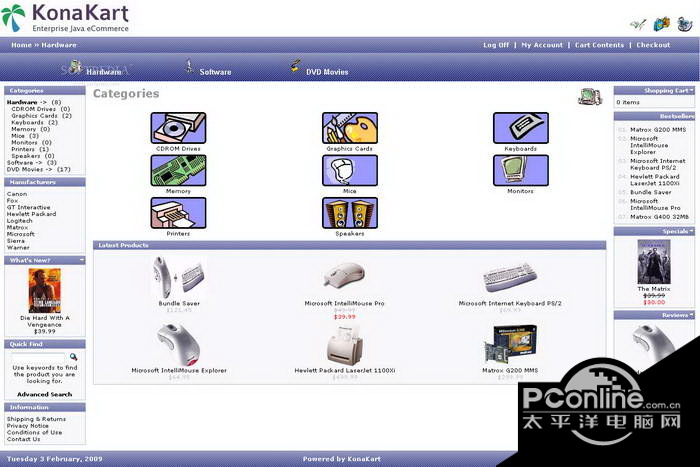Open Microsoft Internet Keyboard PS/2 image
The width and height of the screenshot is (700, 467).
point(510,278)
